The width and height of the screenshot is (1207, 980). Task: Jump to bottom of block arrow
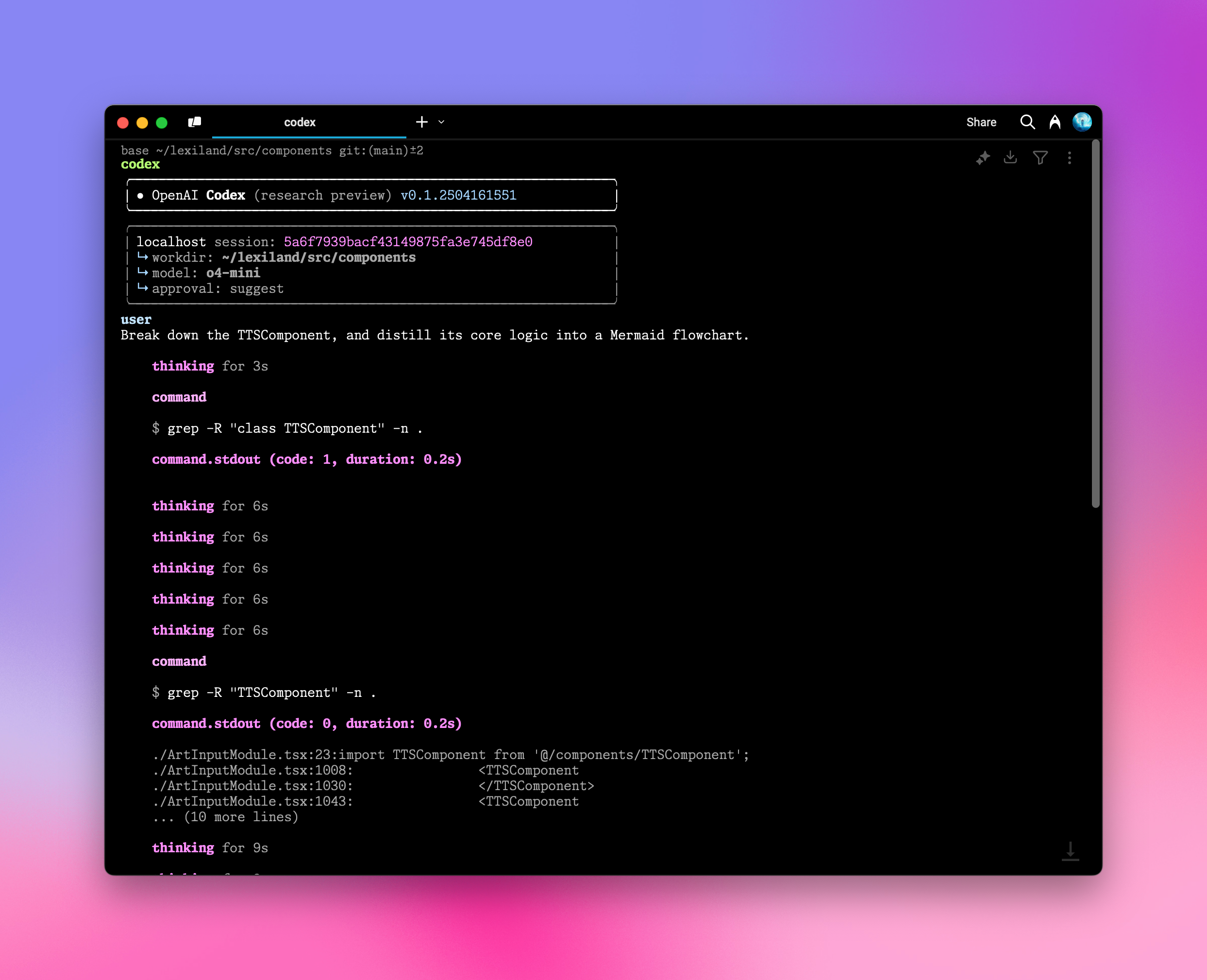pos(1070,851)
